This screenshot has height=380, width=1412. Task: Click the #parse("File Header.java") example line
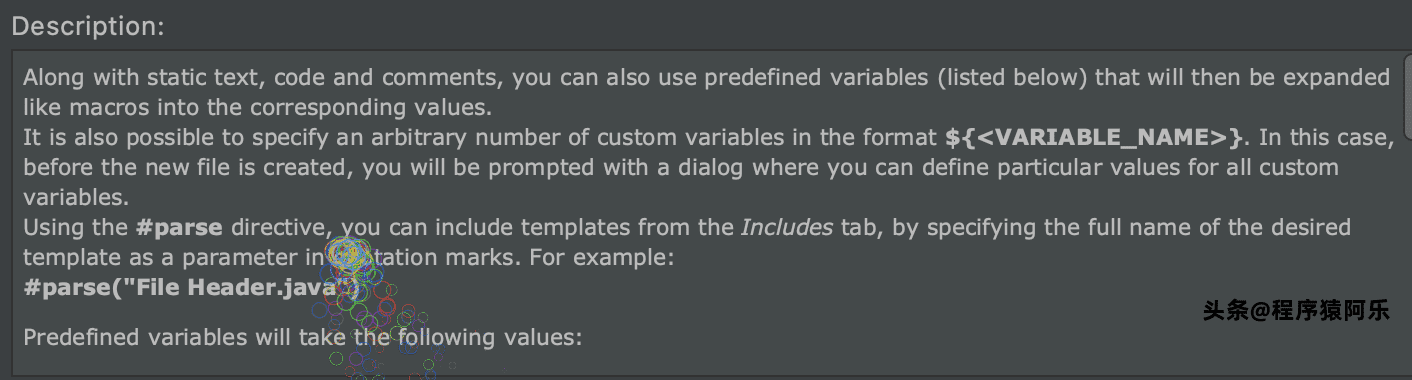pos(191,289)
